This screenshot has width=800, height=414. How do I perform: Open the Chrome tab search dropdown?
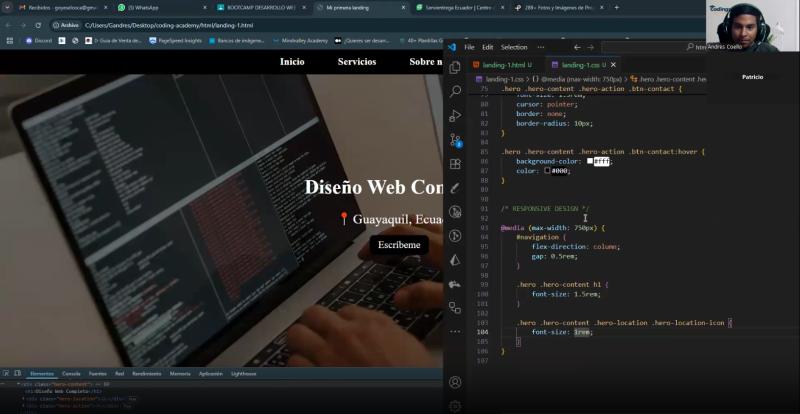pos(7,8)
